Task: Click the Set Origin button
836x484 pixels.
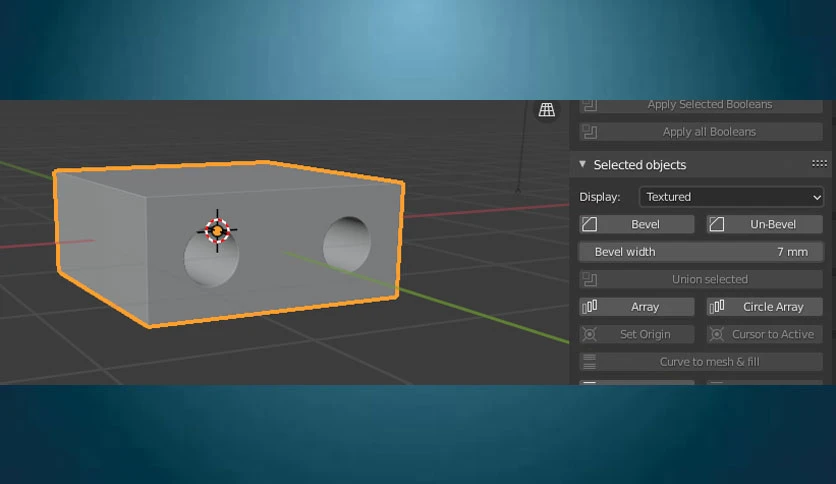Action: [637, 334]
